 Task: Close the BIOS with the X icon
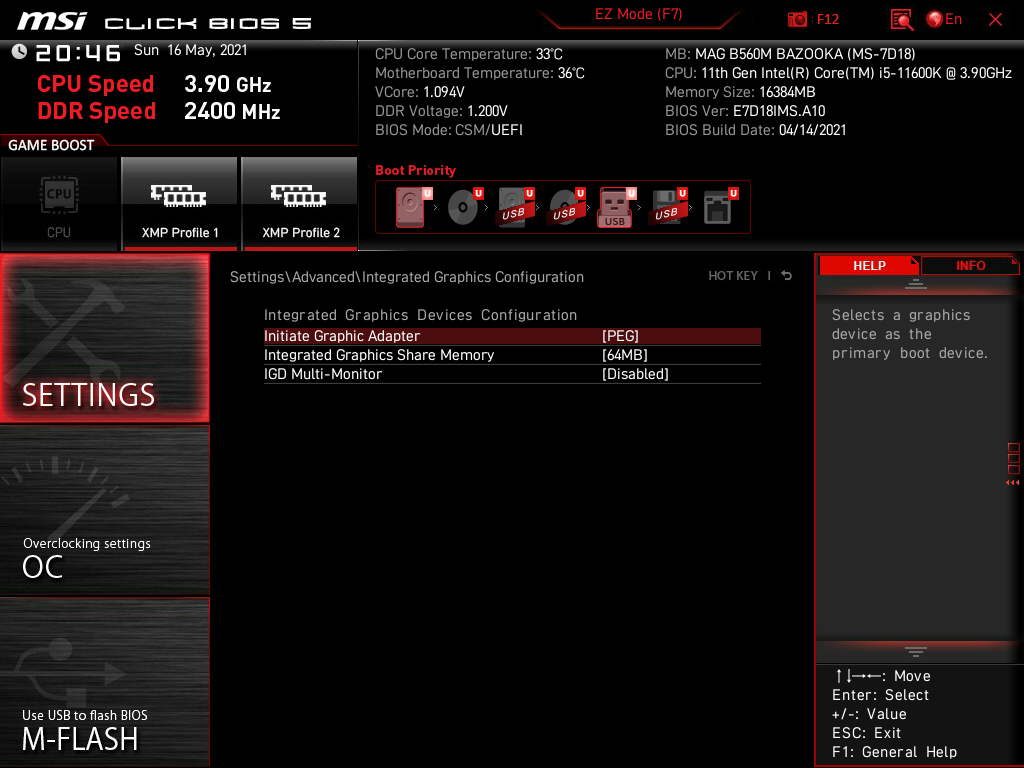point(995,20)
